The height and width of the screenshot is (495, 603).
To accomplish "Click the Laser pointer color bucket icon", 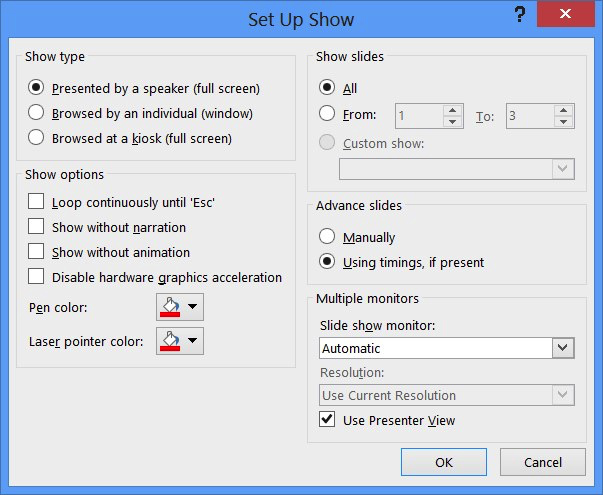I will pyautogui.click(x=169, y=342).
